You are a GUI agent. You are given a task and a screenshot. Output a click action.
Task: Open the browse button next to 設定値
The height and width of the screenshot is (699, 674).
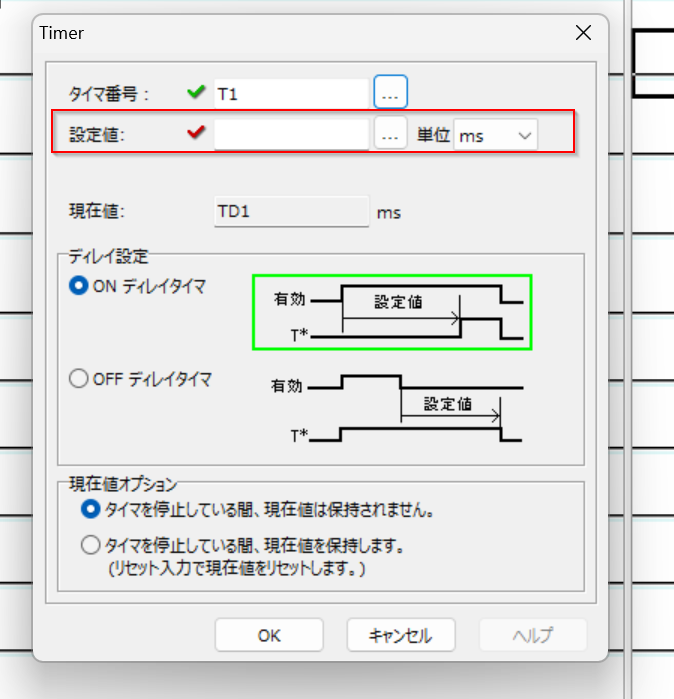point(390,133)
